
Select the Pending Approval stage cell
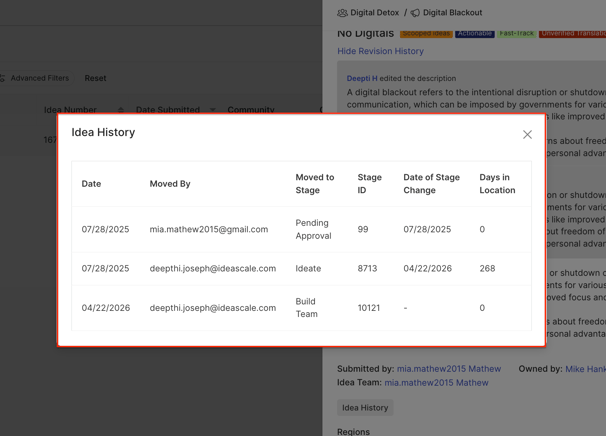(313, 229)
